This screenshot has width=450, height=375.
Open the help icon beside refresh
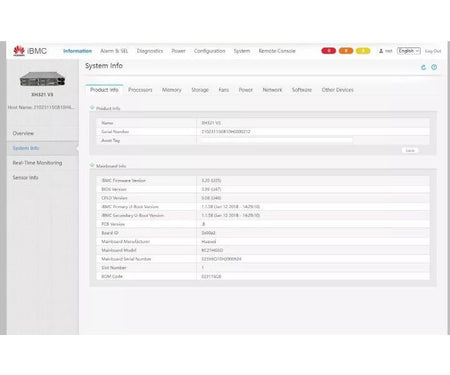click(434, 67)
